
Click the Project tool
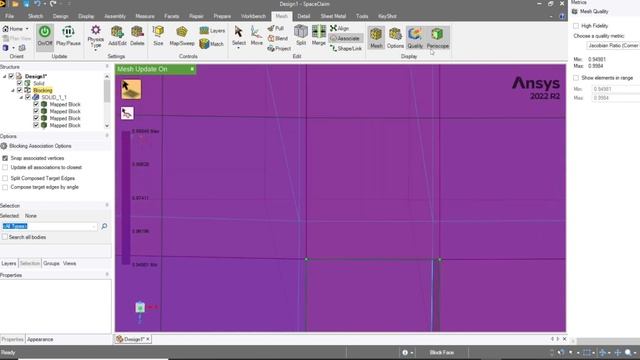279,48
